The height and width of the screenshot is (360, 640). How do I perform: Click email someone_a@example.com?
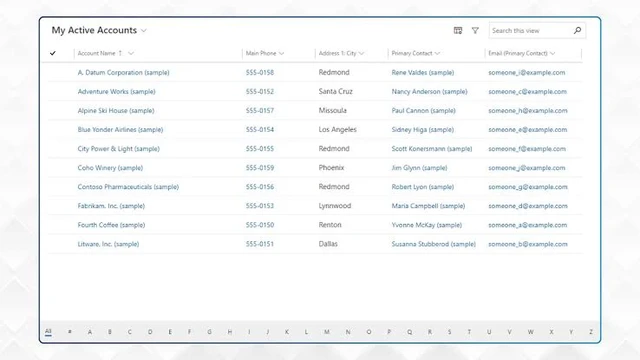[527, 225]
